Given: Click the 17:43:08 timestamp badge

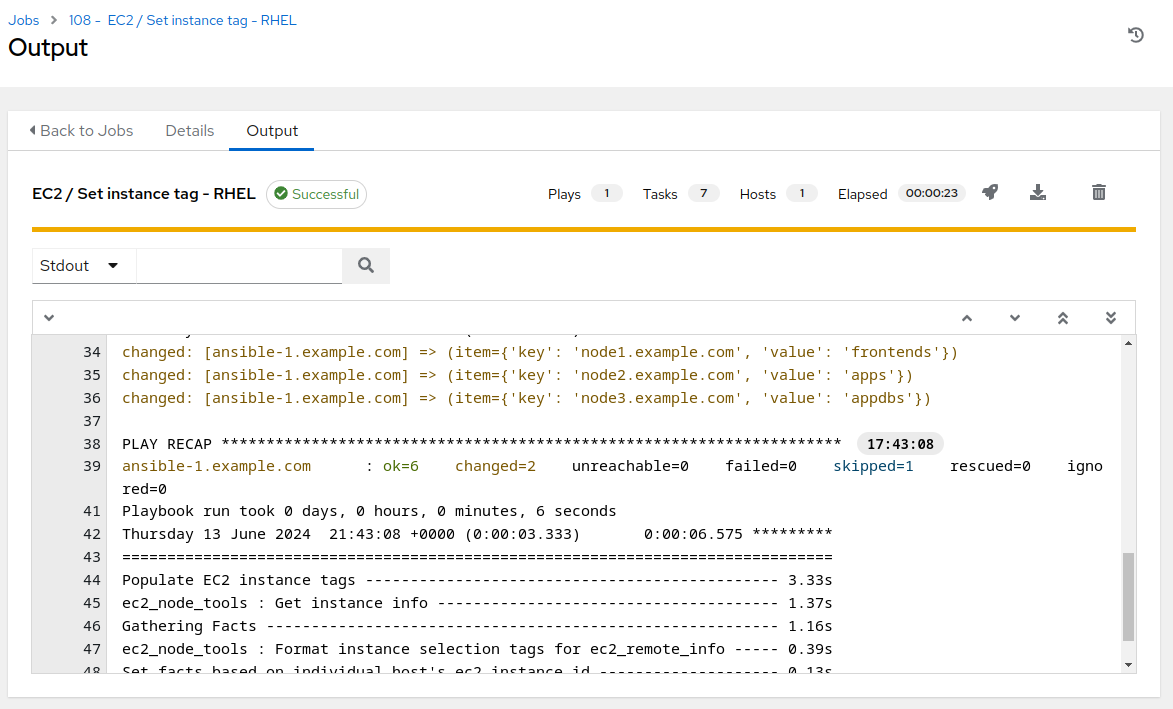Looking at the screenshot, I should coord(900,444).
